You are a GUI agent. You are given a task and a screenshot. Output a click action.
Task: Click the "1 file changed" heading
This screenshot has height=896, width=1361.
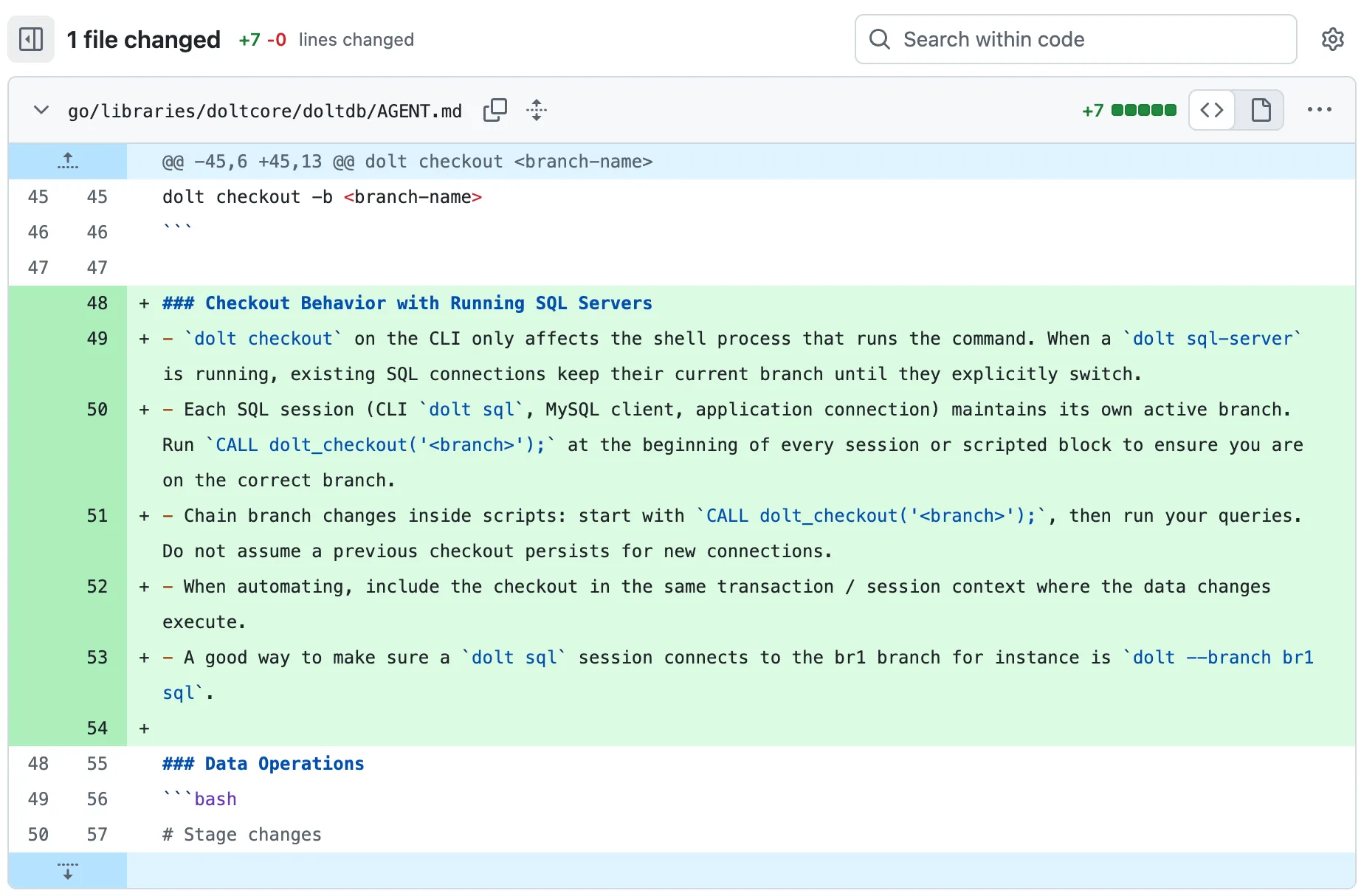[143, 40]
